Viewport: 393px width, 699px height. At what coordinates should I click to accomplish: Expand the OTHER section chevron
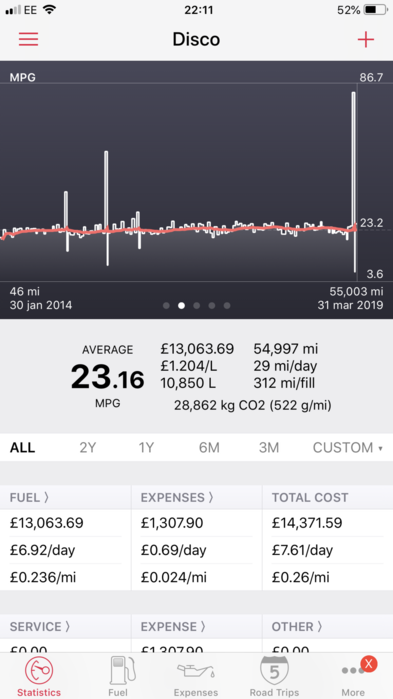click(x=297, y=626)
